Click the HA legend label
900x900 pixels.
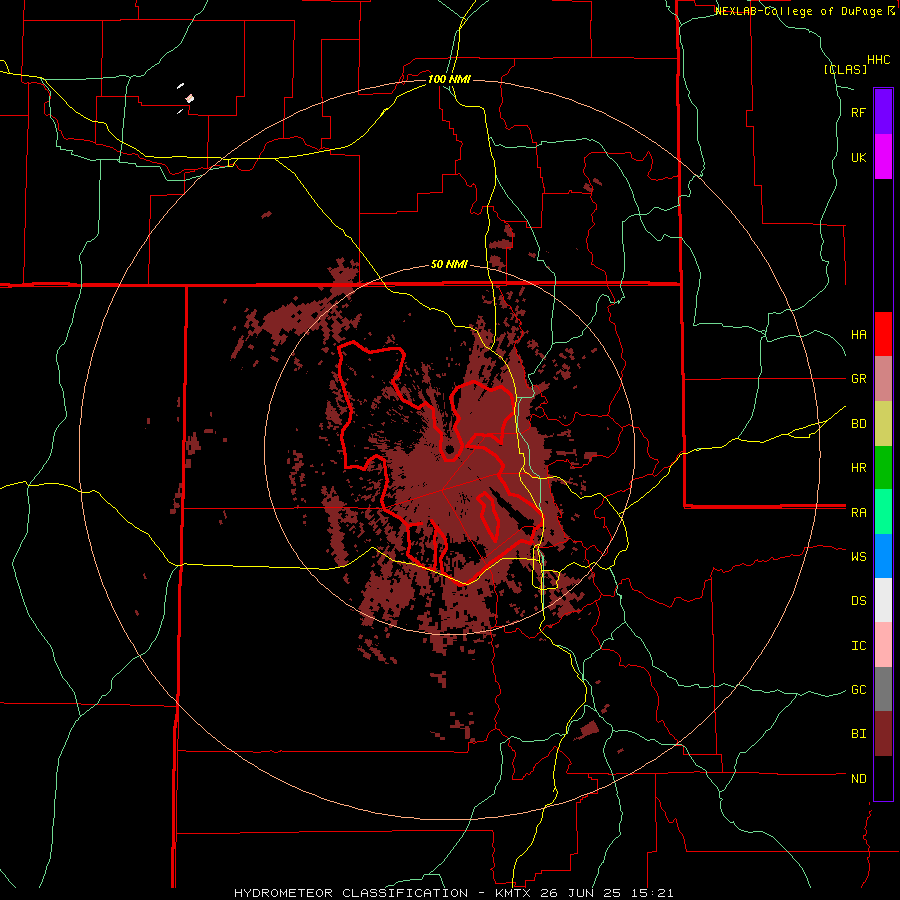(x=859, y=334)
